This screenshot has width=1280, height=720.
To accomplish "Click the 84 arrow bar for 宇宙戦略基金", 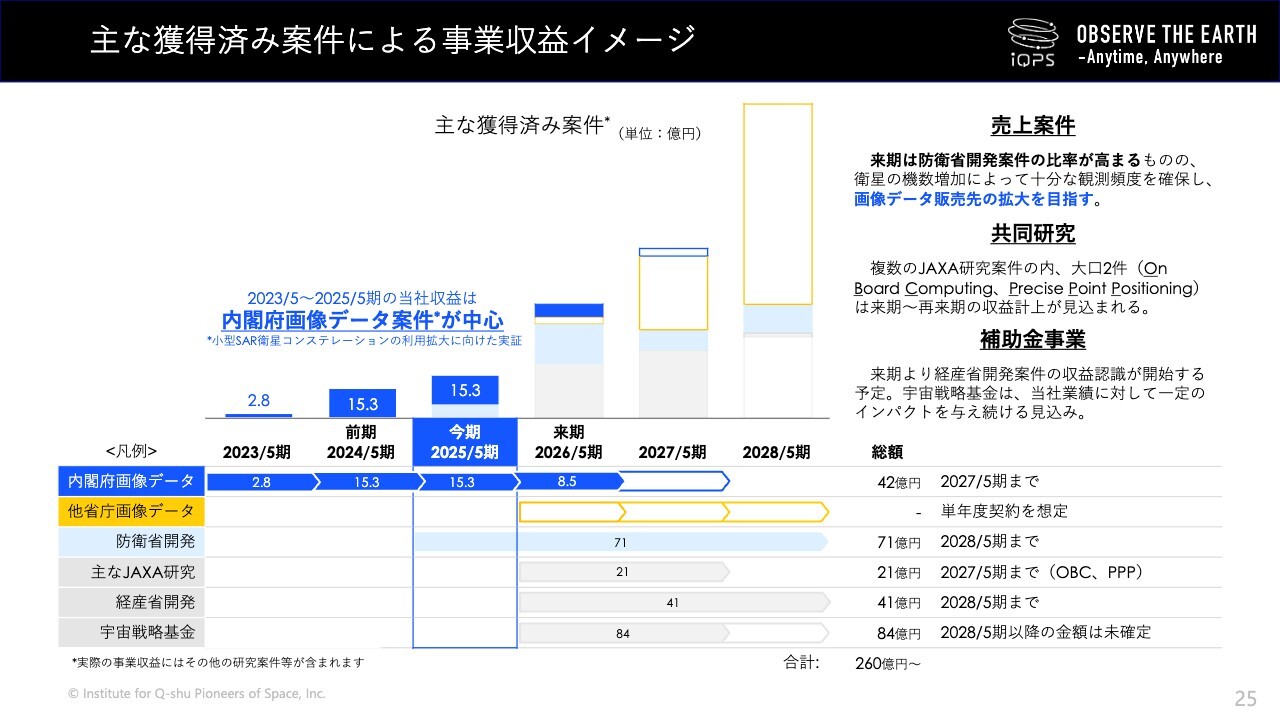I will point(673,632).
